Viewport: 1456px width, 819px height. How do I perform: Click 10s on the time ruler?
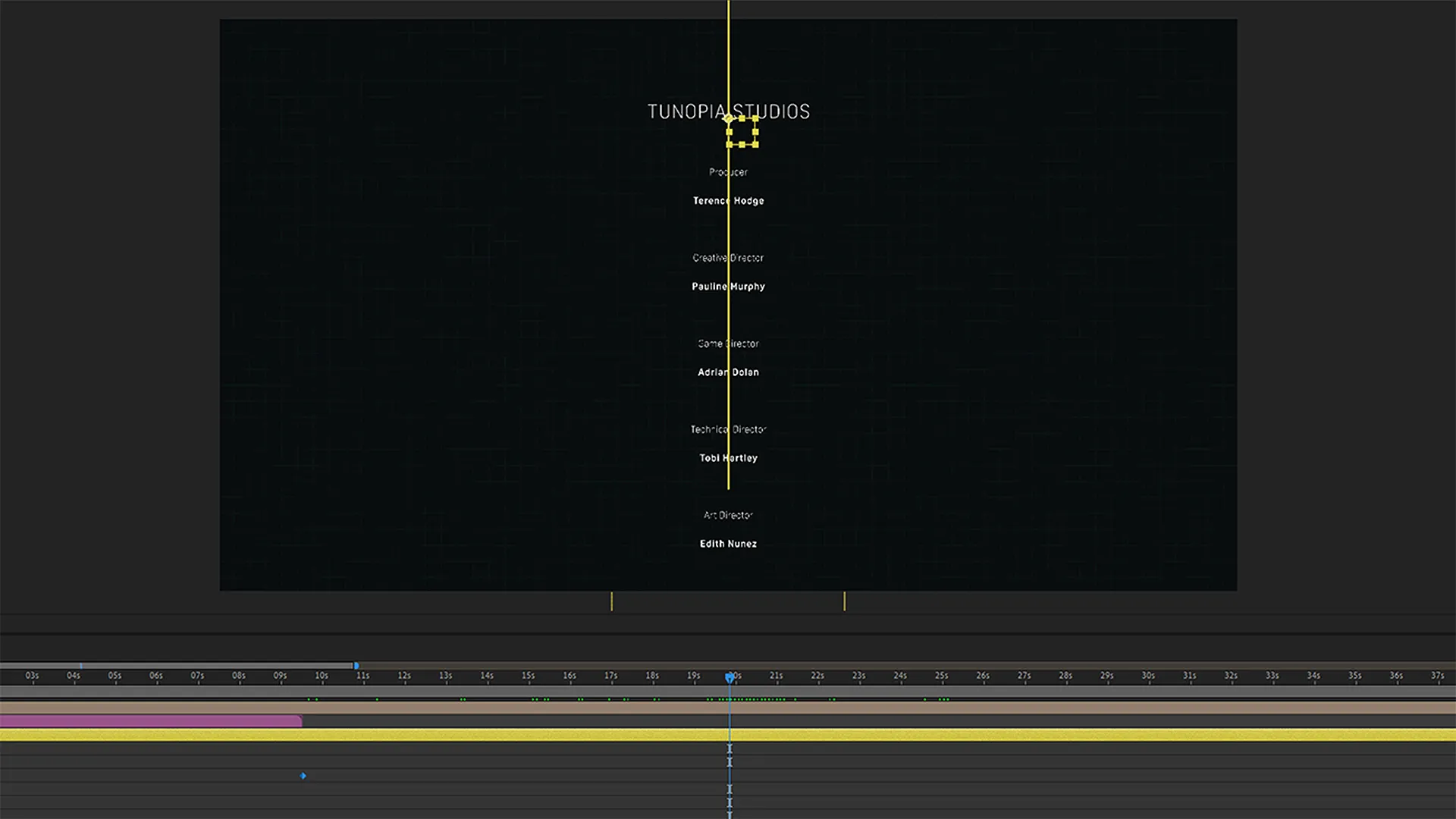click(x=322, y=675)
